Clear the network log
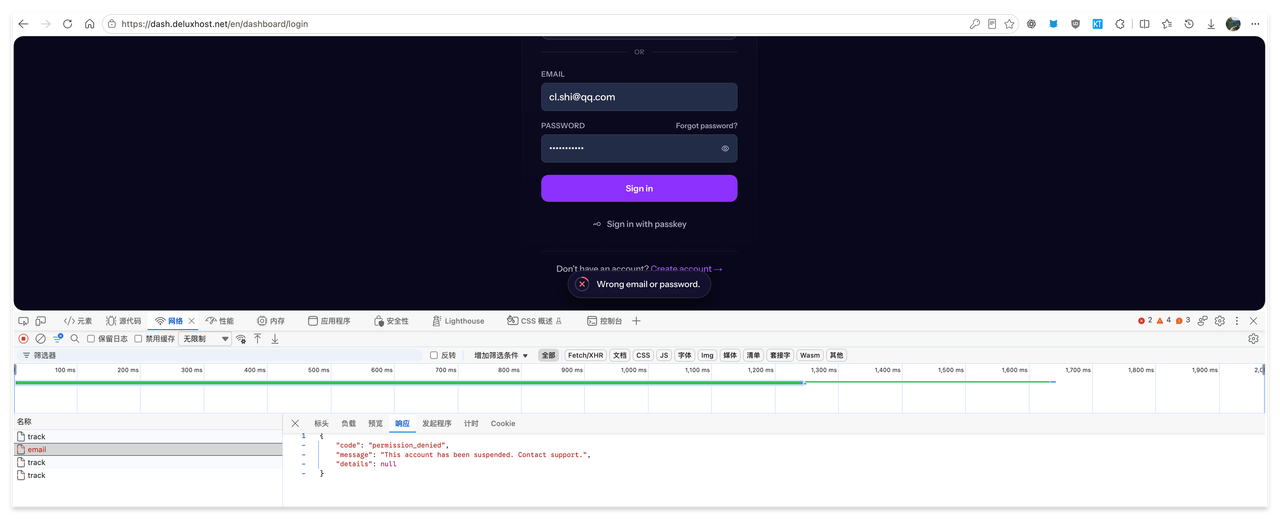 click(x=41, y=339)
